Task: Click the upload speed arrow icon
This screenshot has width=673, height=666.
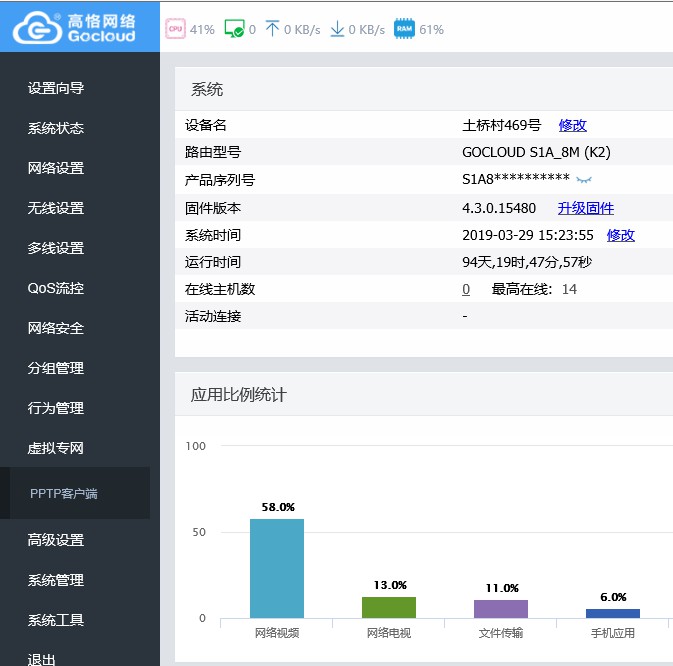Action: tap(272, 29)
